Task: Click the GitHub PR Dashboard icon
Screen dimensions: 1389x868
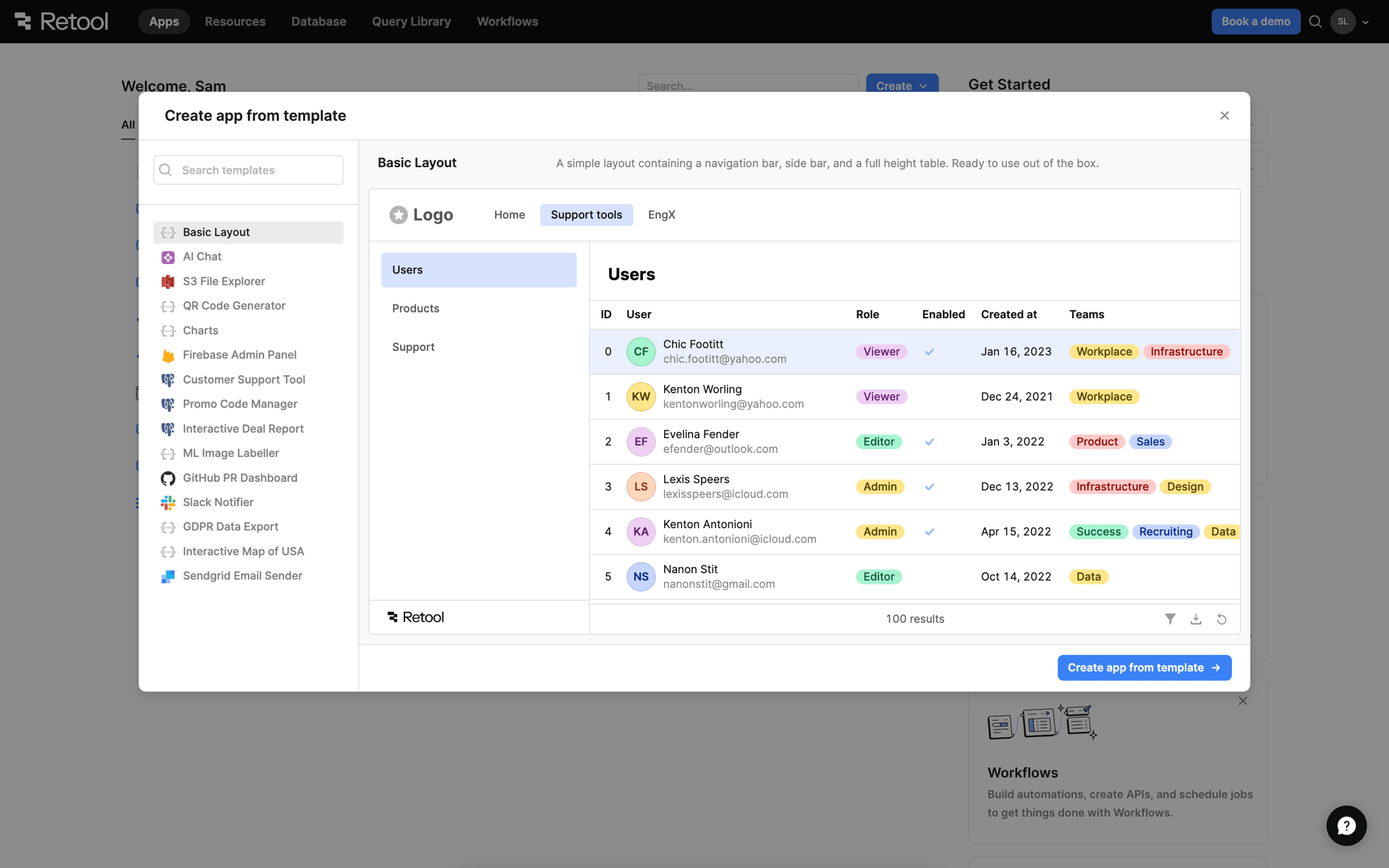Action: point(168,478)
